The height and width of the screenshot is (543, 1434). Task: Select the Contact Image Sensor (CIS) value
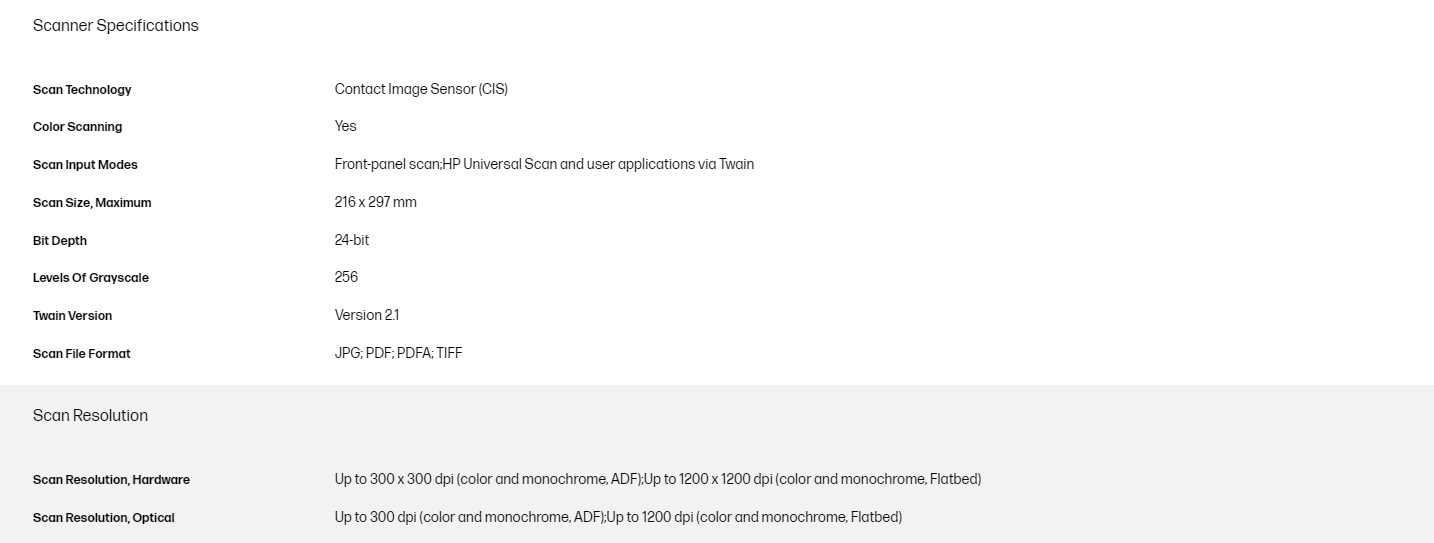421,89
